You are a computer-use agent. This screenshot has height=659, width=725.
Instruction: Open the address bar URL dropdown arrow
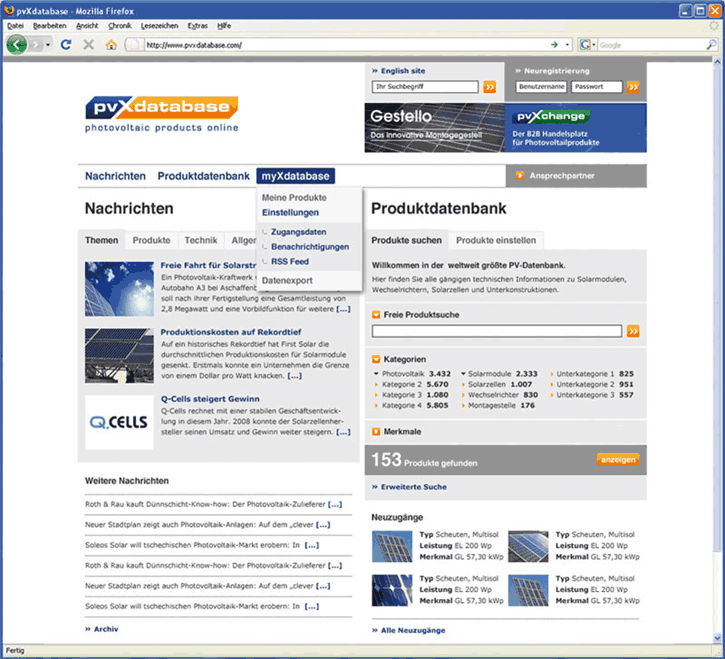click(x=567, y=45)
